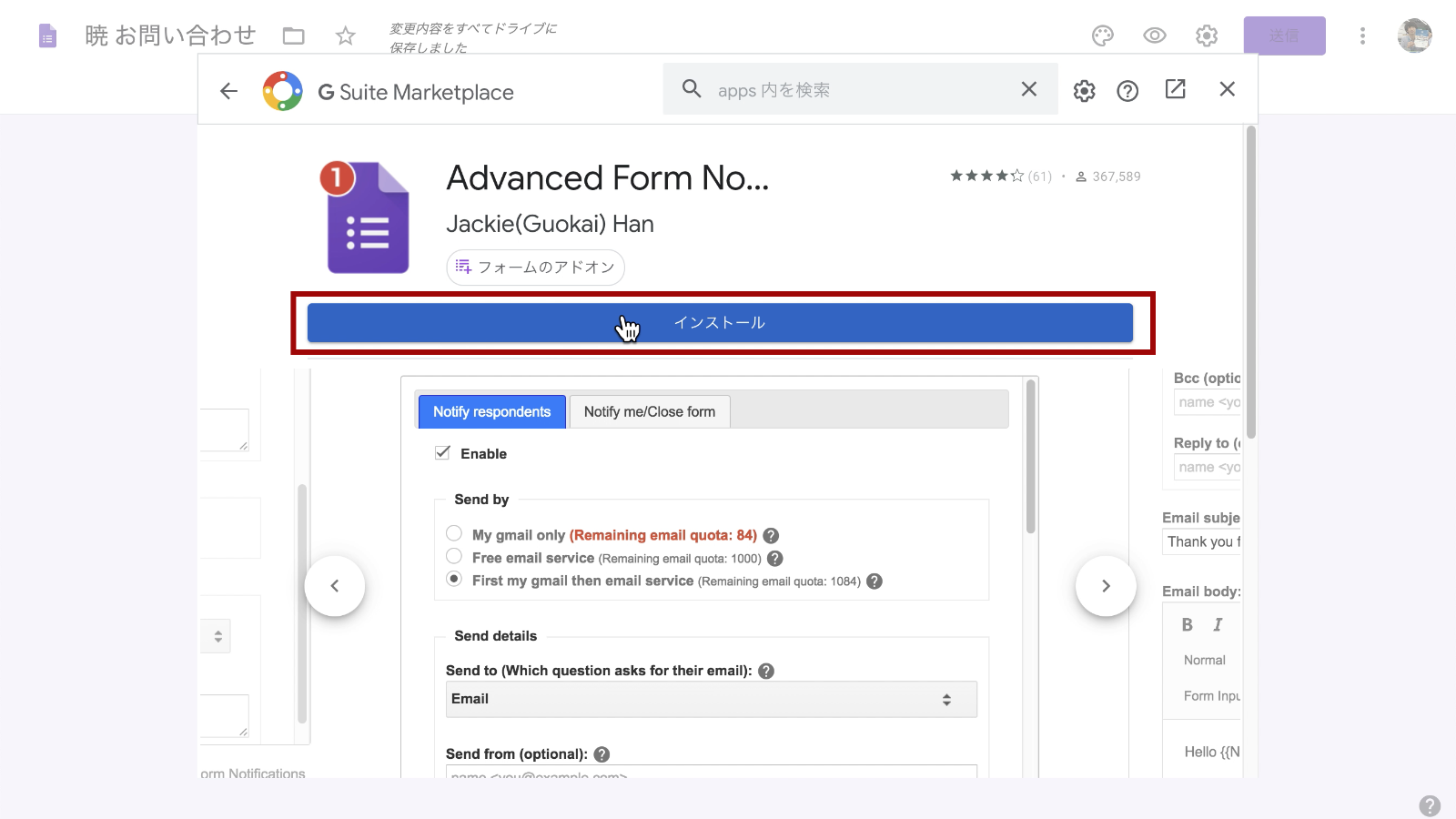Close the Marketplace dialog
This screenshot has width=1456, height=819.
pos(1228,89)
